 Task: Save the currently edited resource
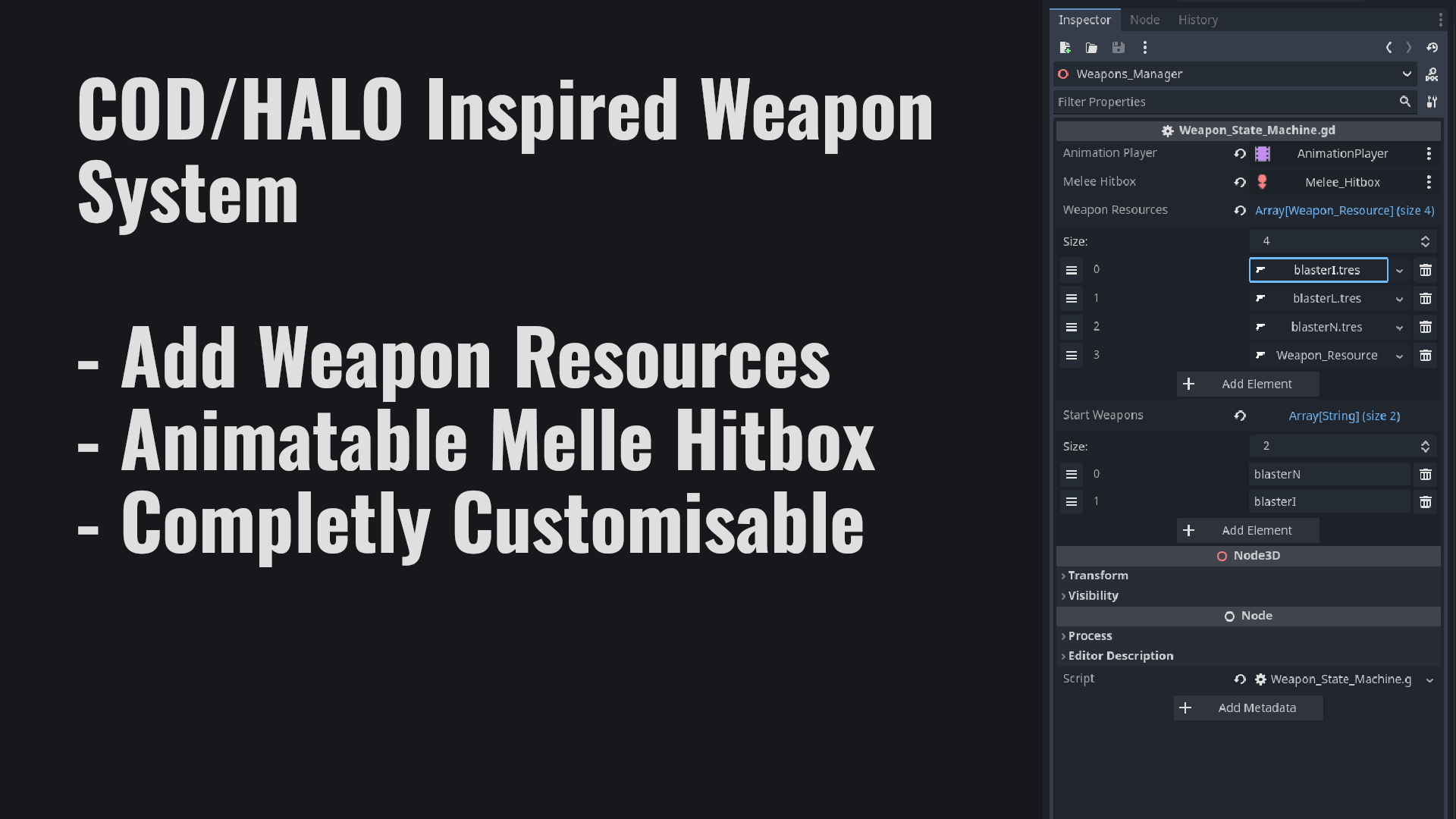click(1119, 47)
